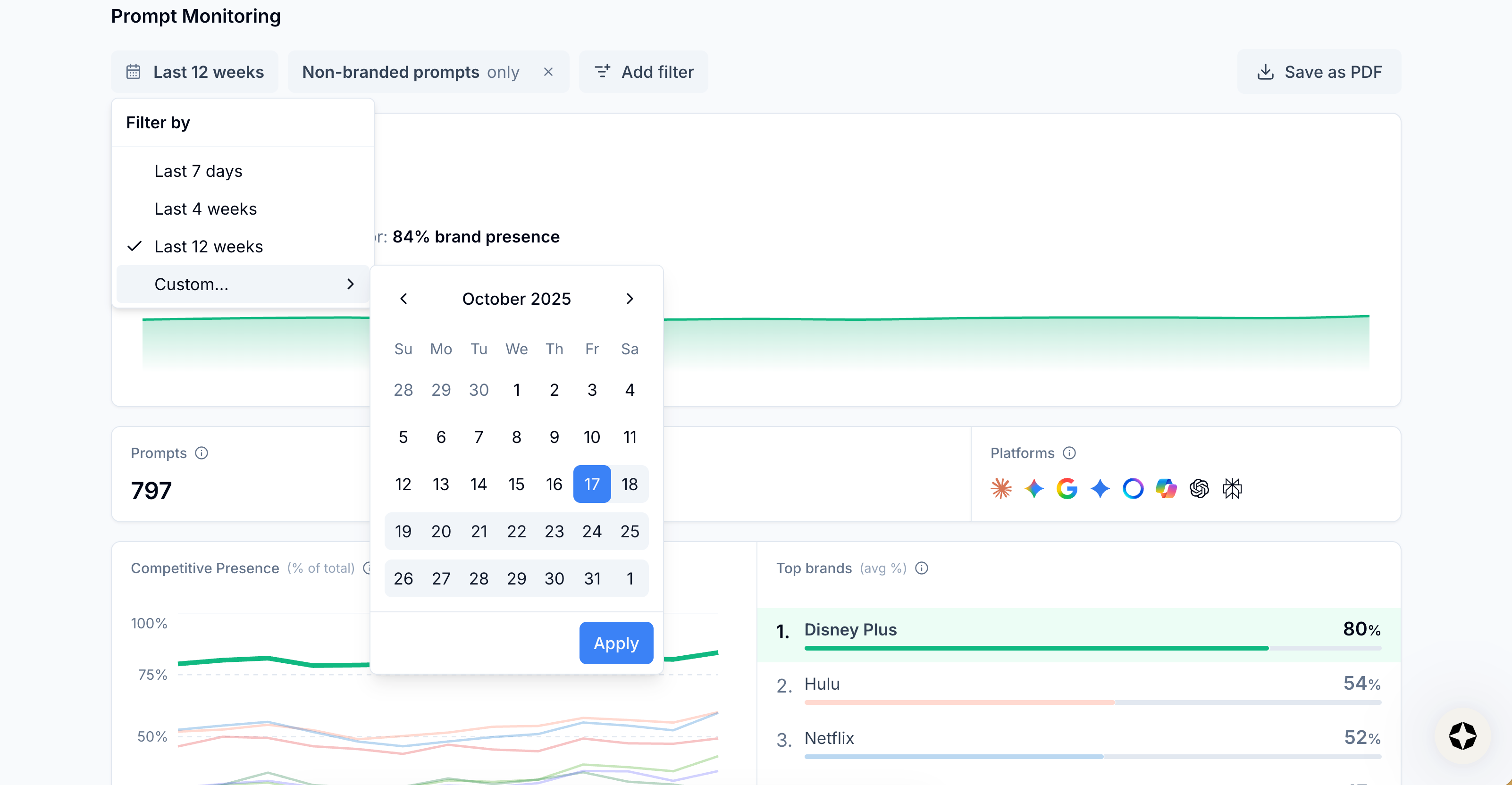Choose November 1 in calendar last row
This screenshot has height=785, width=1512.
pyautogui.click(x=630, y=578)
